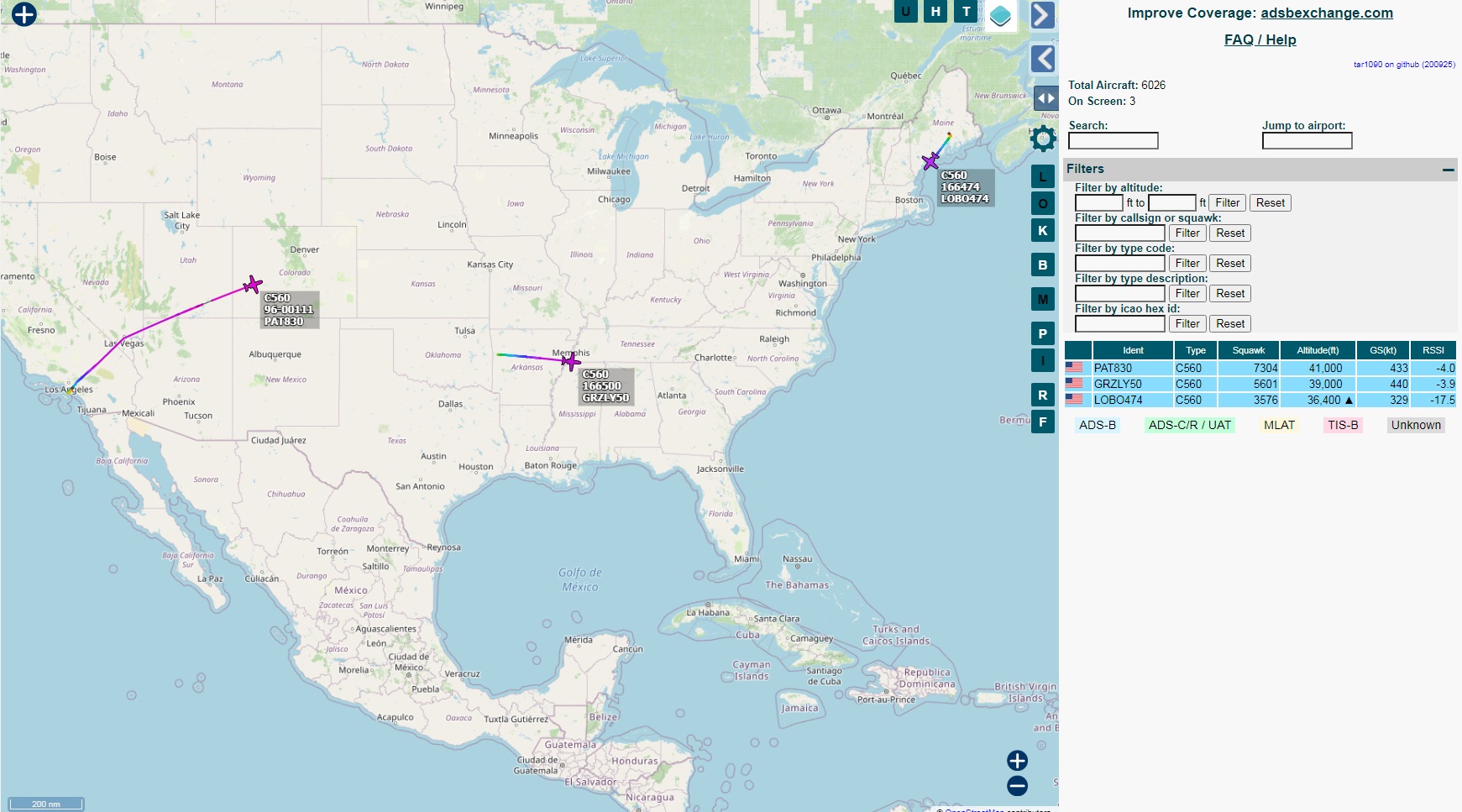Click the Search input field

tap(1113, 141)
